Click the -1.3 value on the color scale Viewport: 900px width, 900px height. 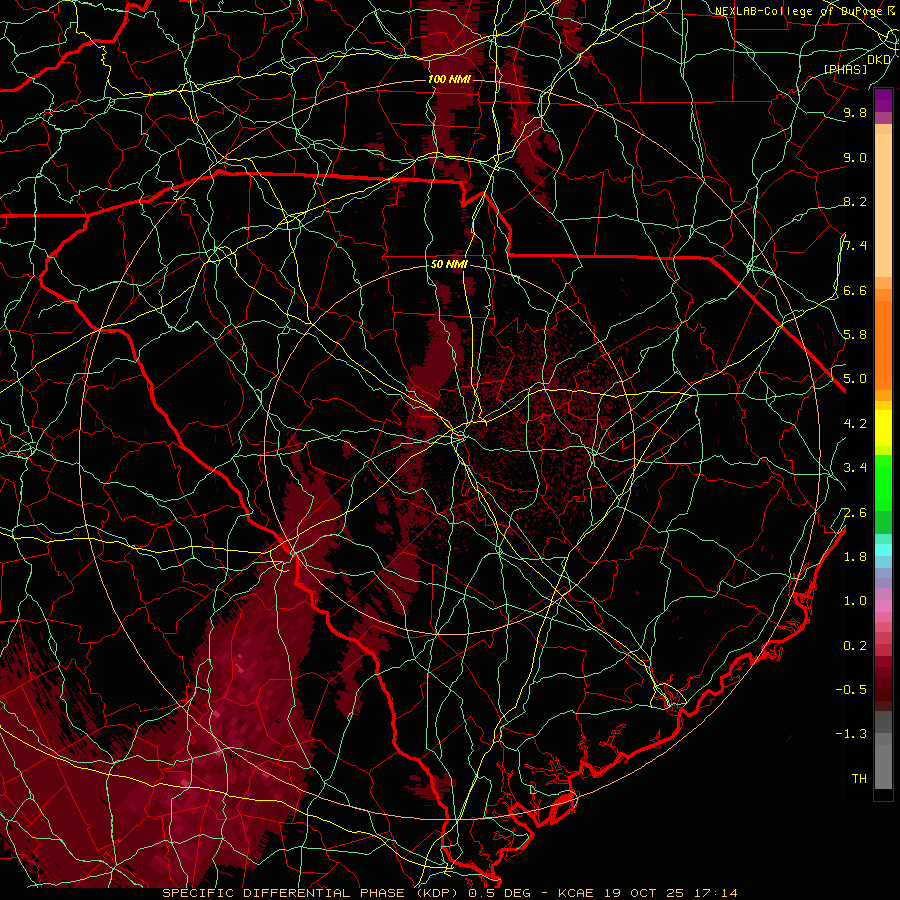tap(851, 734)
